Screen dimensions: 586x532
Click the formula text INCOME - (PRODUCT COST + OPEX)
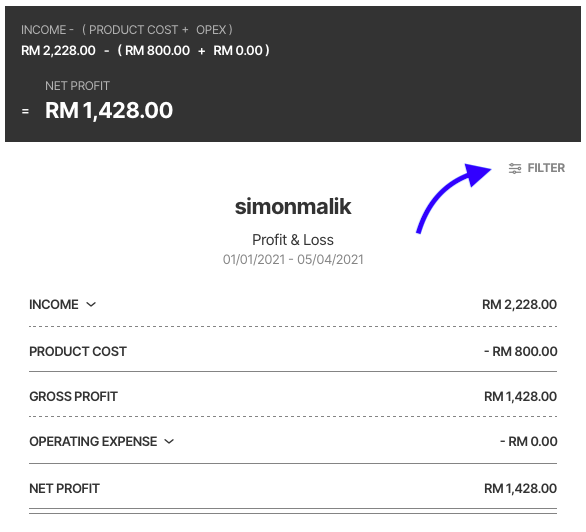pos(127,30)
